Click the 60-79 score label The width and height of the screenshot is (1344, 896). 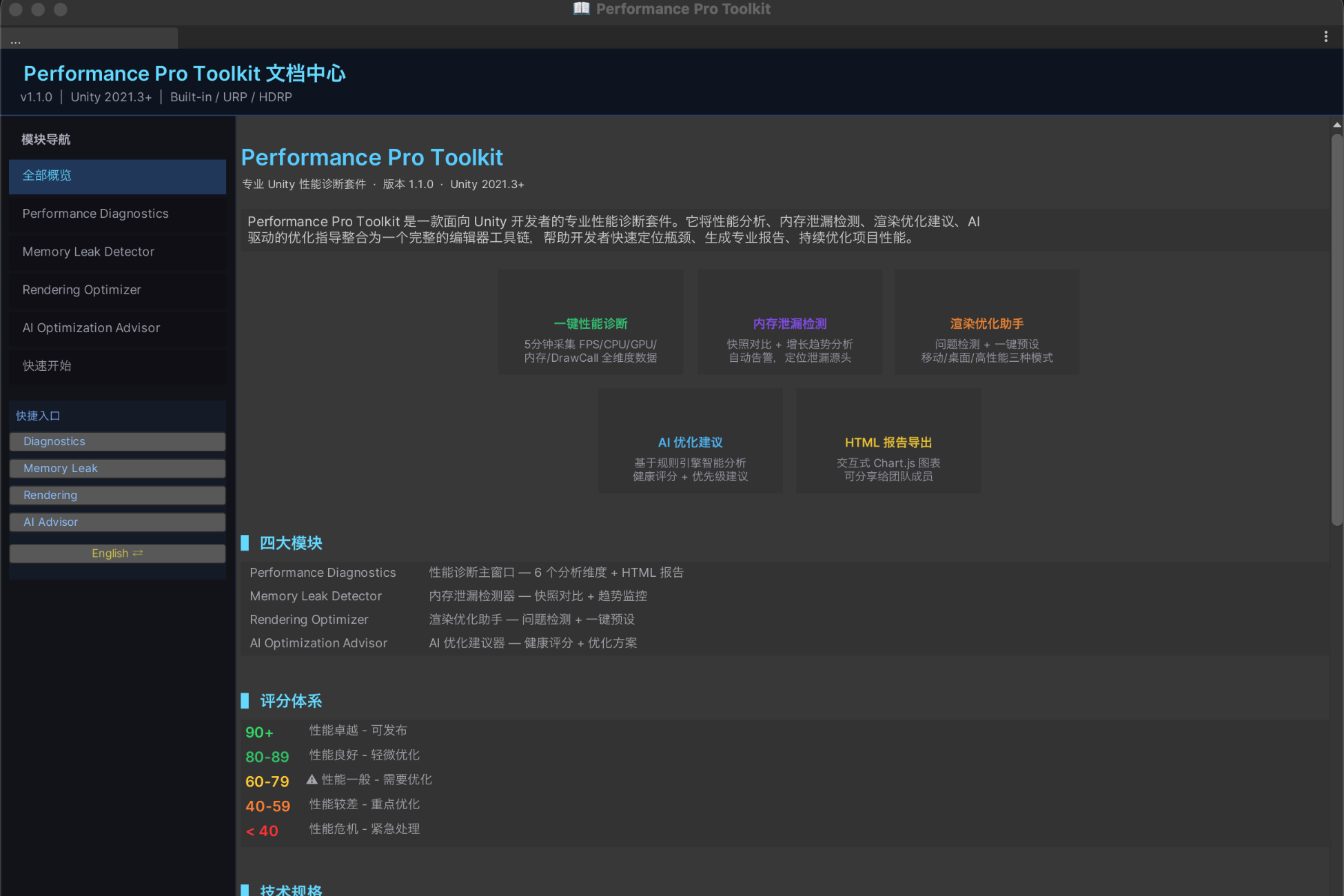point(267,782)
